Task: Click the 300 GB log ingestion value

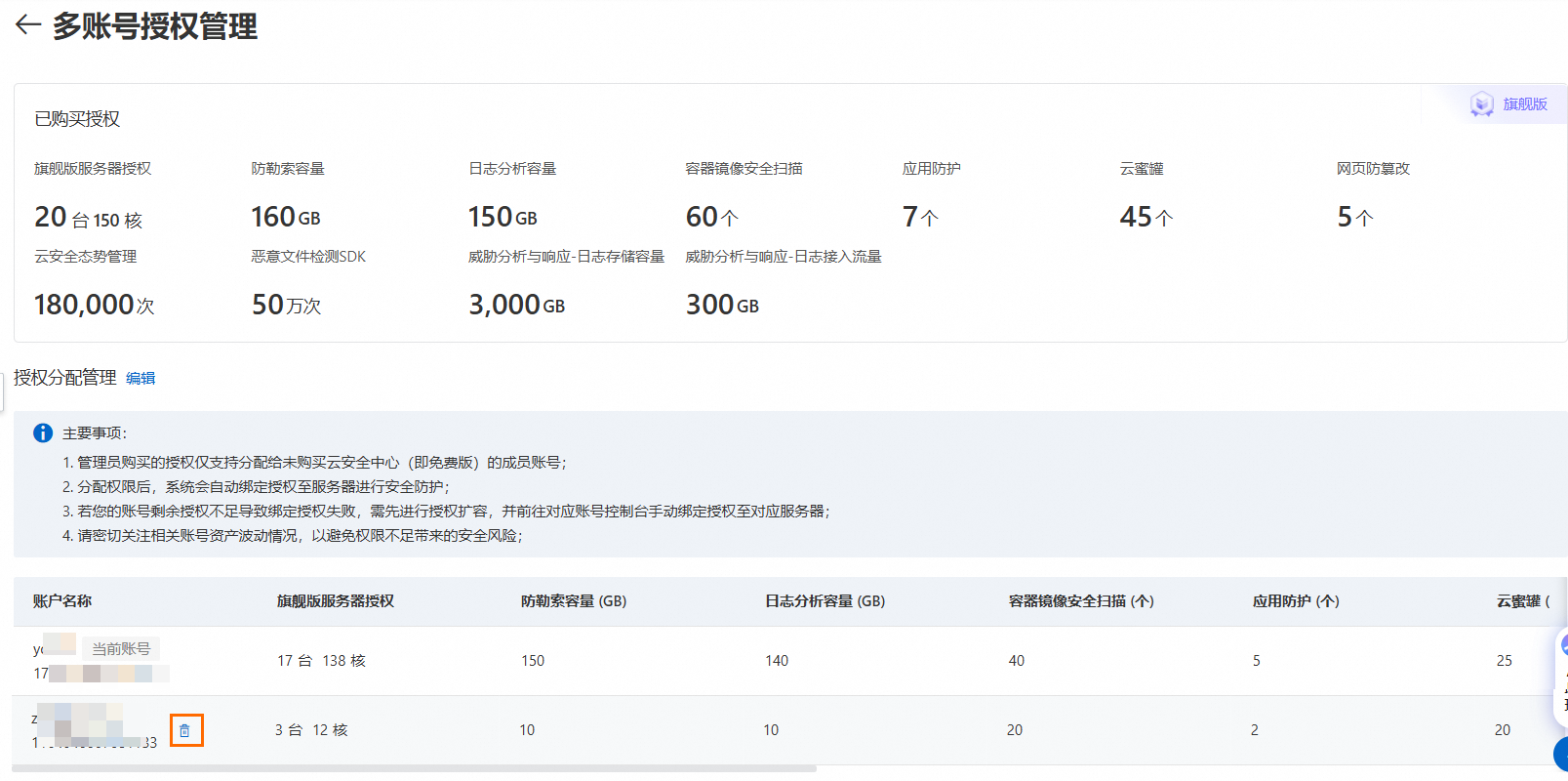Action: pos(723,306)
